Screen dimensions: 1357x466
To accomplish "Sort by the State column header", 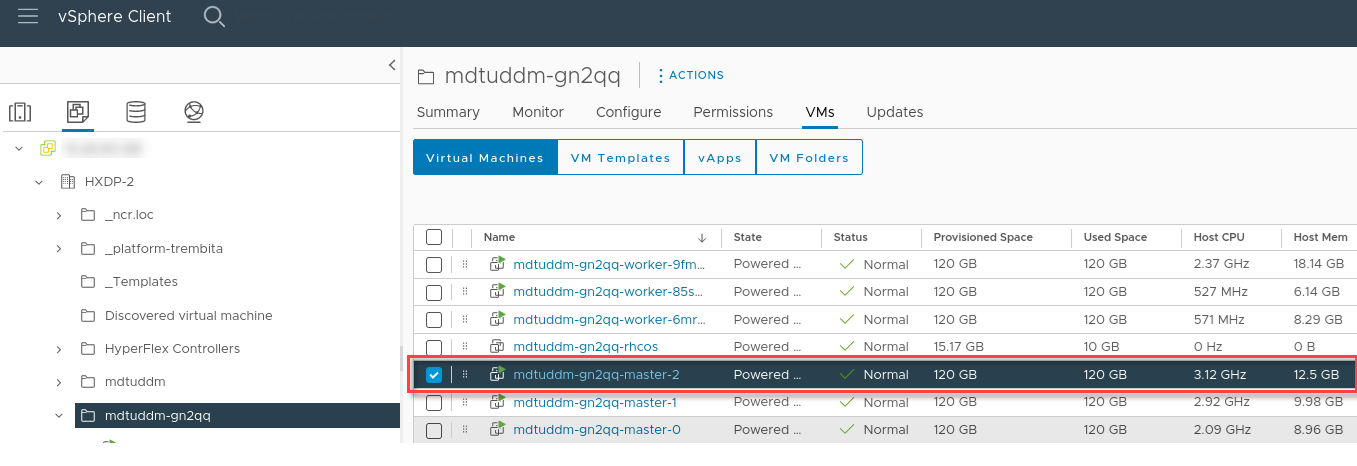I will (x=748, y=238).
